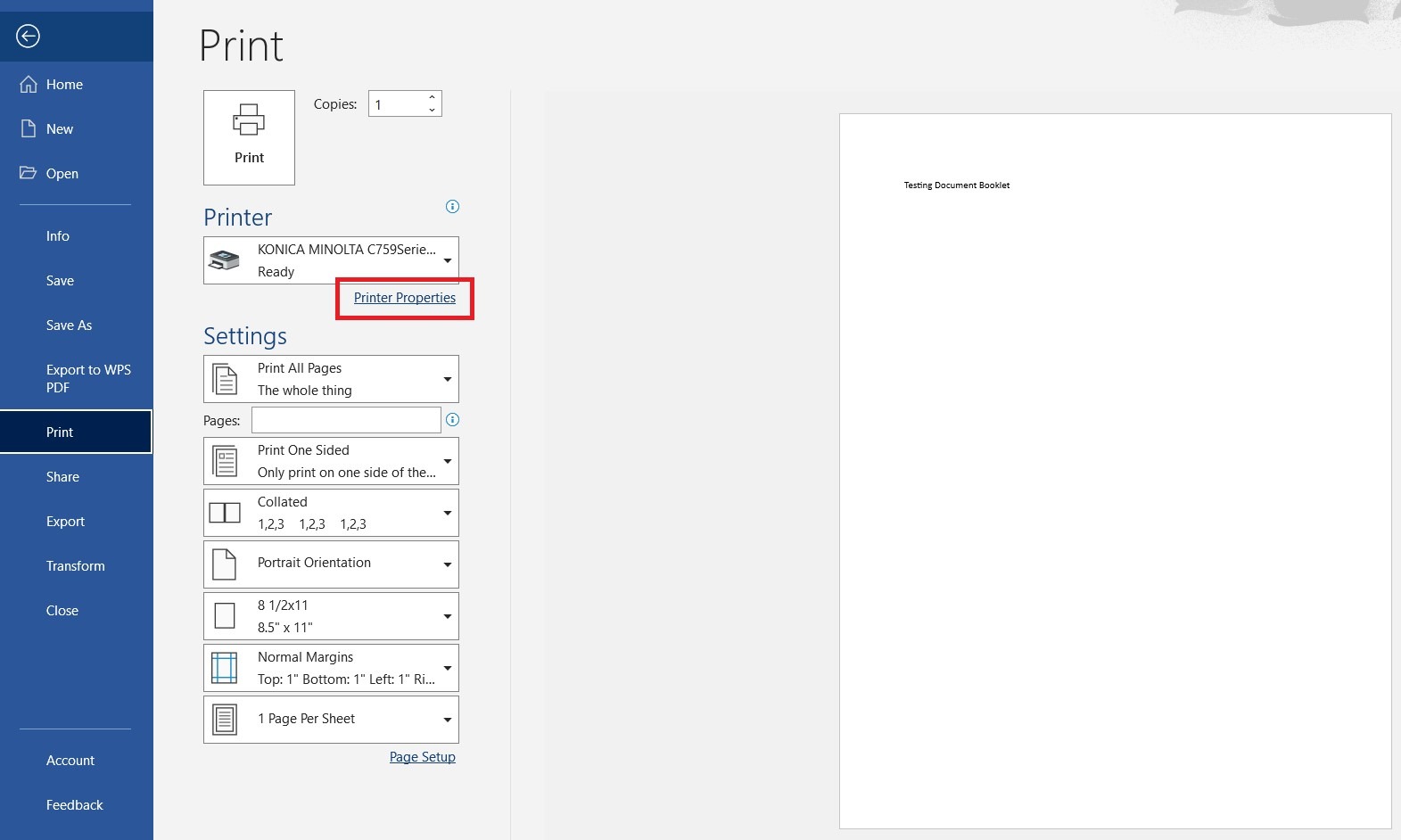
Task: Open Printer Properties link
Action: tap(405, 298)
